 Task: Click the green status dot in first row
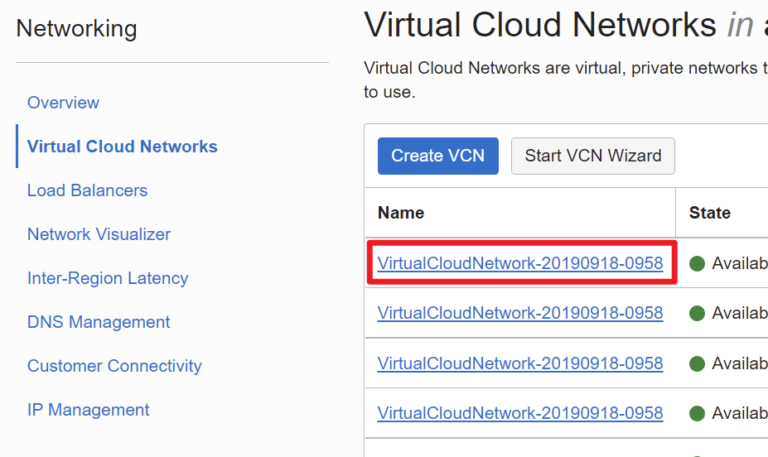tap(696, 264)
